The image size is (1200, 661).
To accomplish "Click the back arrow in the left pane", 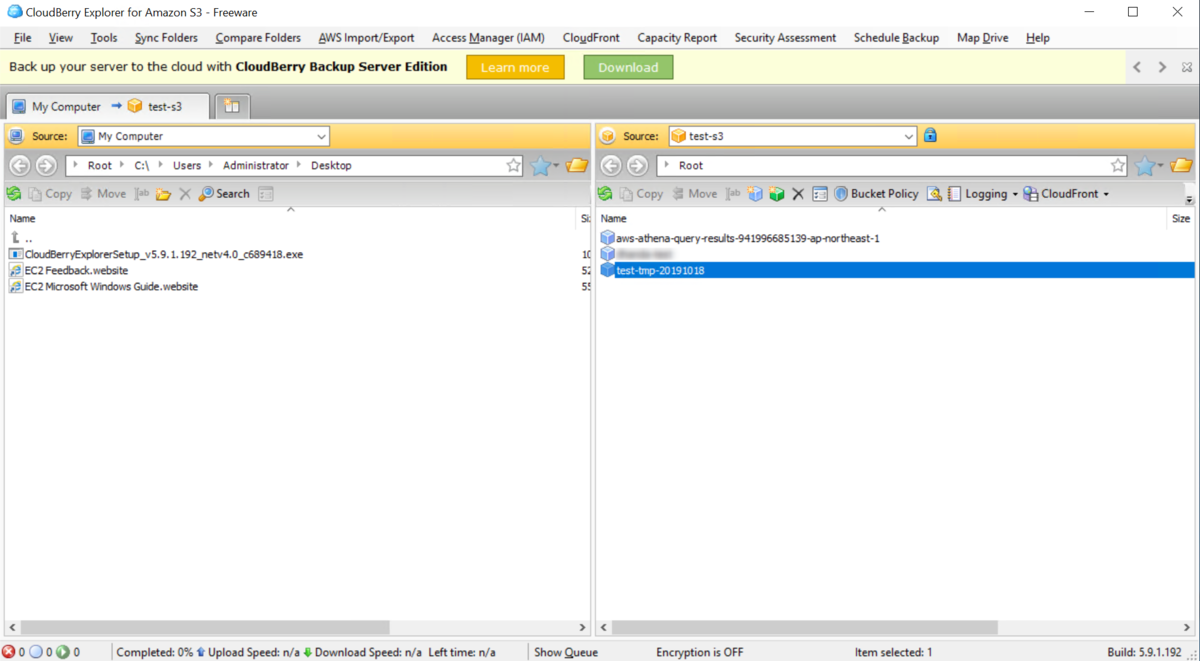I will coord(19,165).
